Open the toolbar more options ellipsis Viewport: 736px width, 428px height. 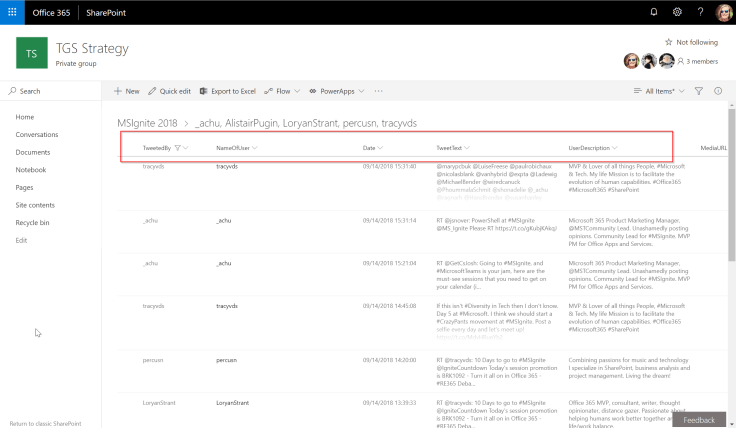tap(378, 91)
